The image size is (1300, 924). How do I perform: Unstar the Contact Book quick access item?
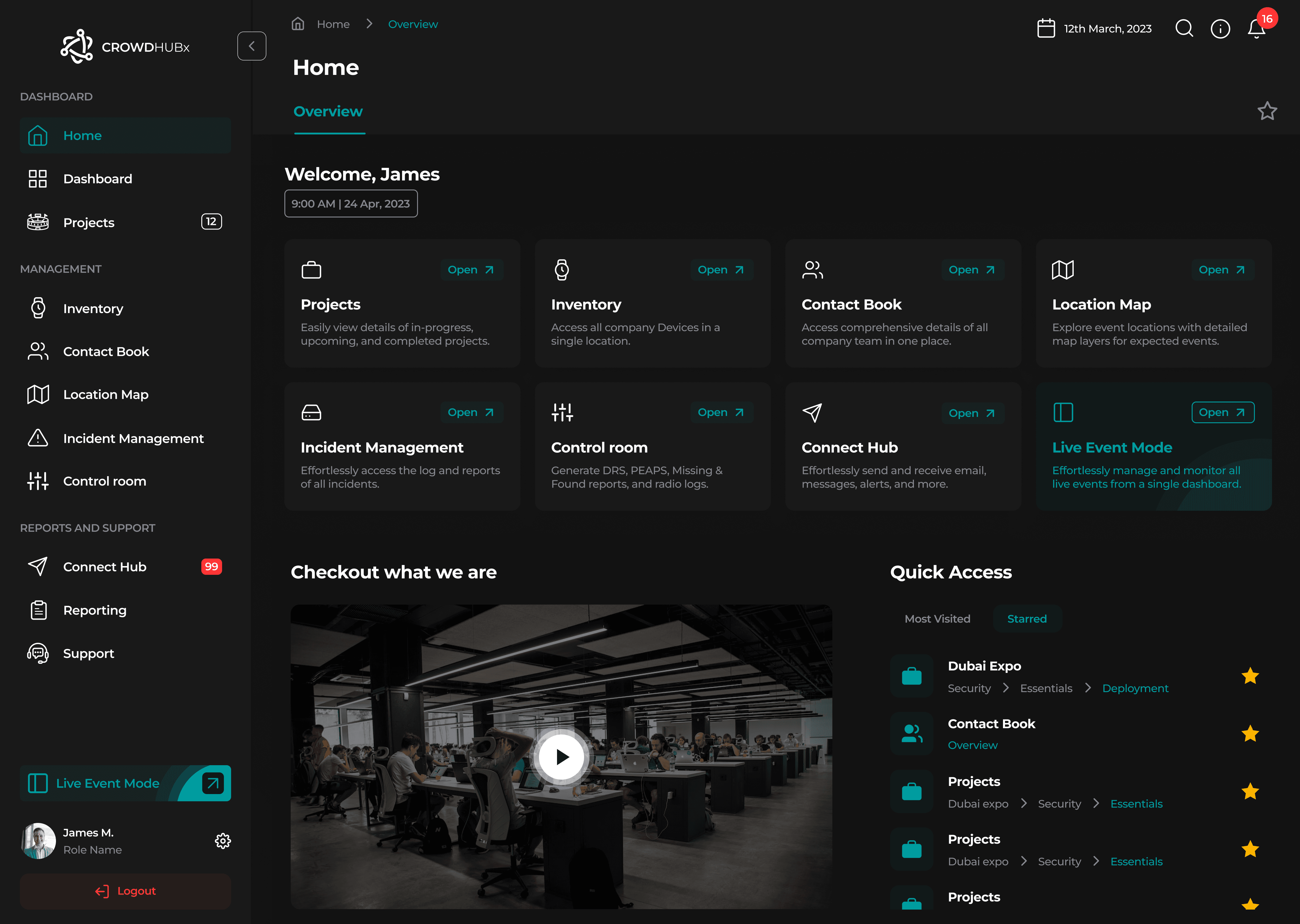click(1250, 733)
